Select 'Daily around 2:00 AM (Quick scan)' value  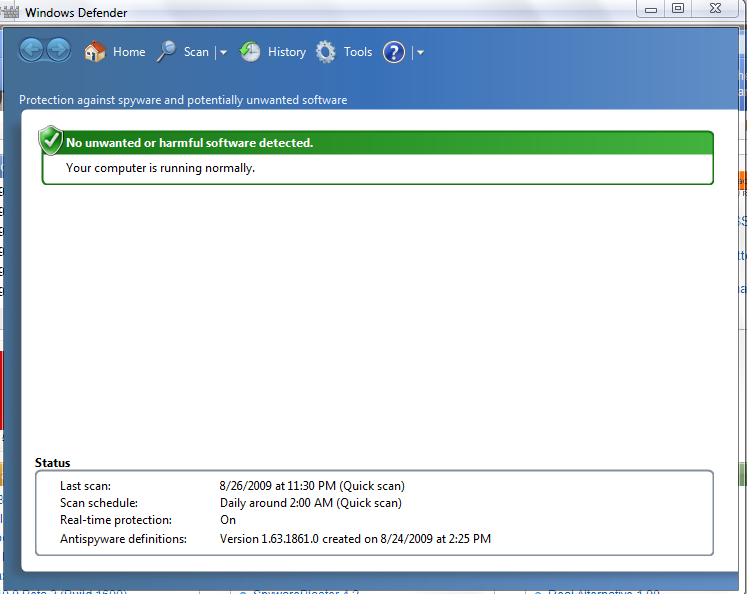(x=311, y=503)
